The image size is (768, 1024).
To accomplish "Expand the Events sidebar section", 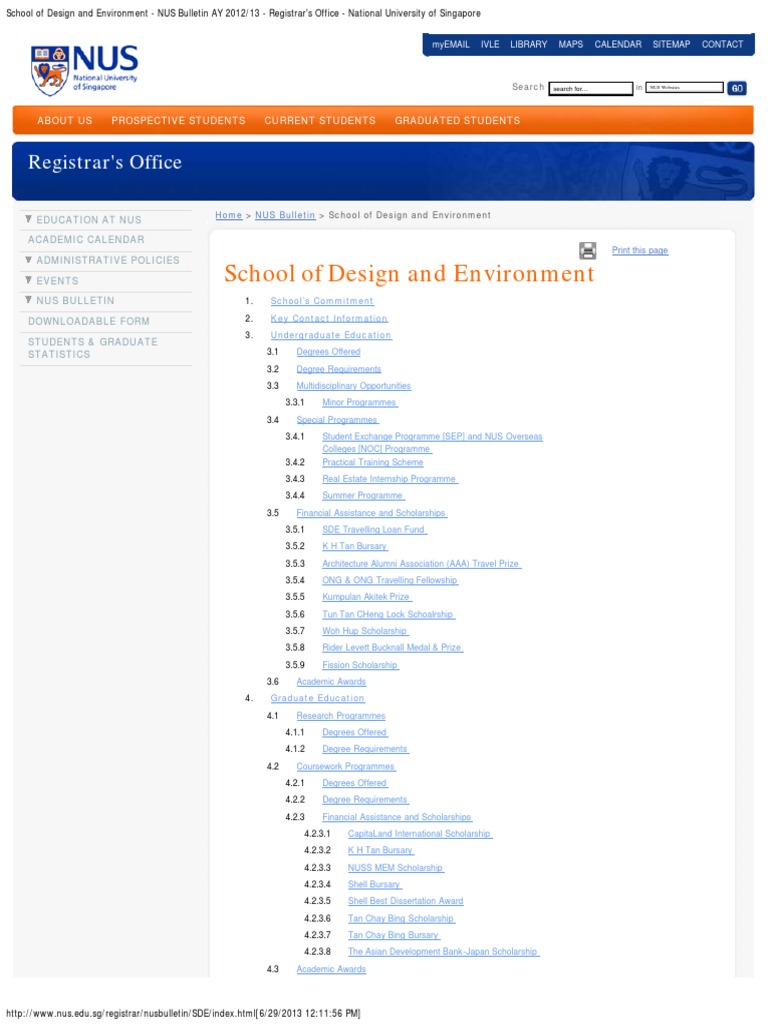I will (57, 281).
